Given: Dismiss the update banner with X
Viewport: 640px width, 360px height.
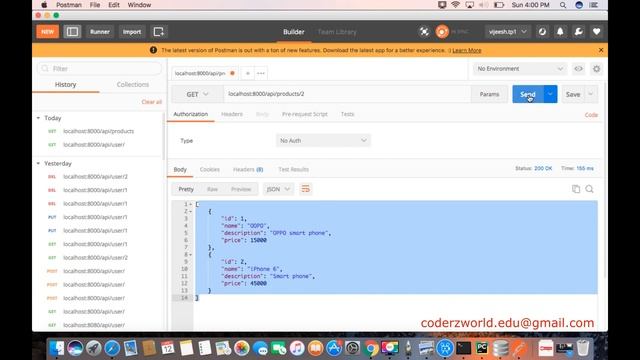Looking at the screenshot, I should tap(601, 50).
